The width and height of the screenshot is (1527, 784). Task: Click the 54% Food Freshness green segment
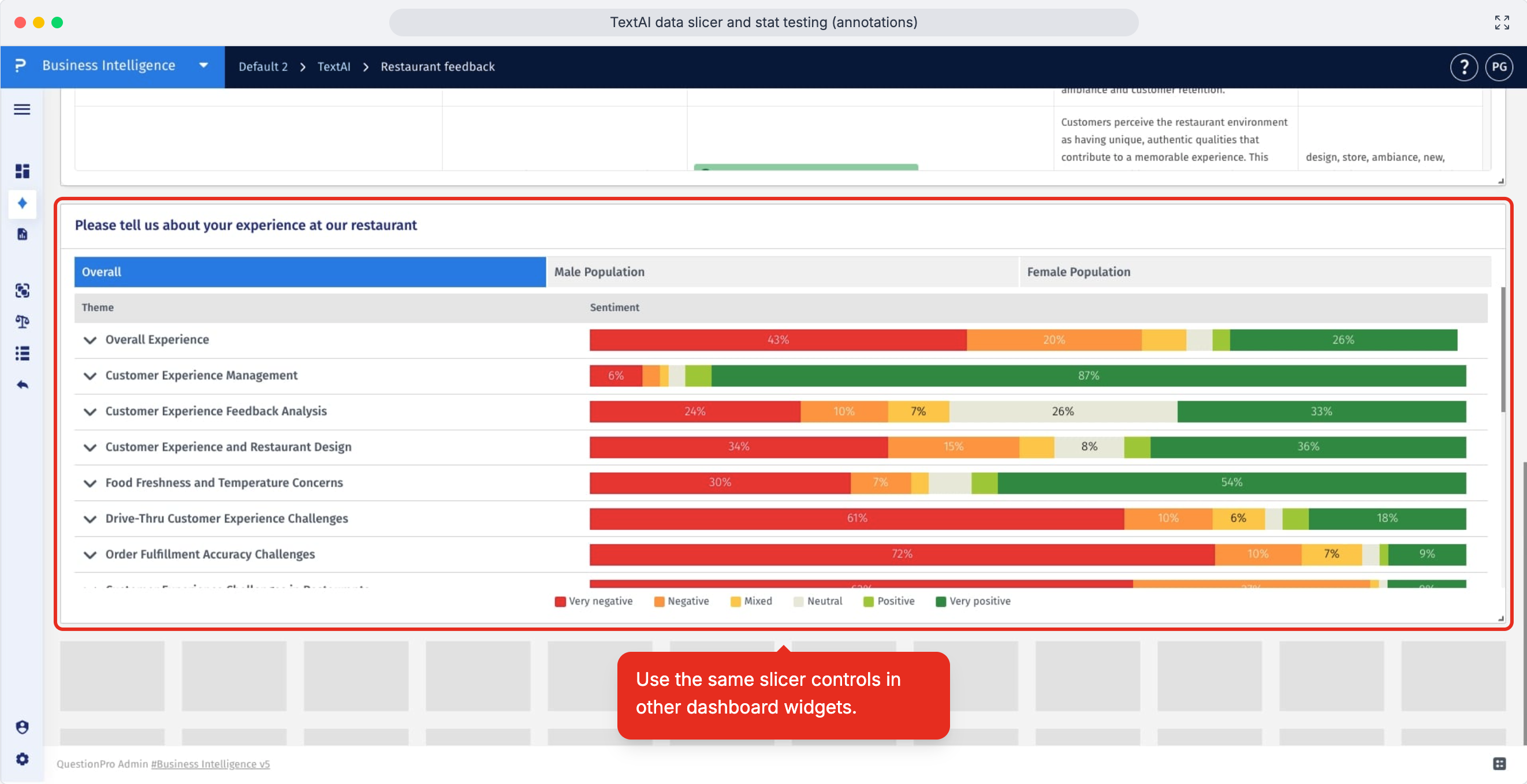click(x=1231, y=483)
